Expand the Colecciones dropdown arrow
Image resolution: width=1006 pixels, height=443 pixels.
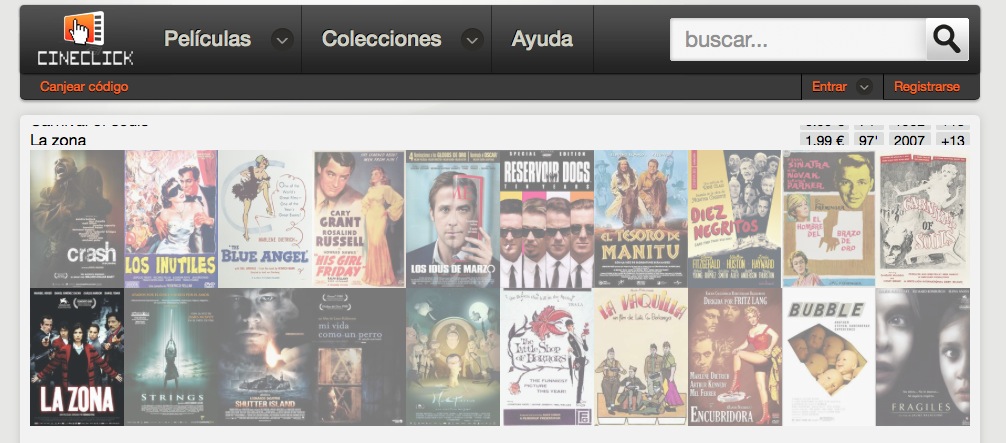pos(472,40)
